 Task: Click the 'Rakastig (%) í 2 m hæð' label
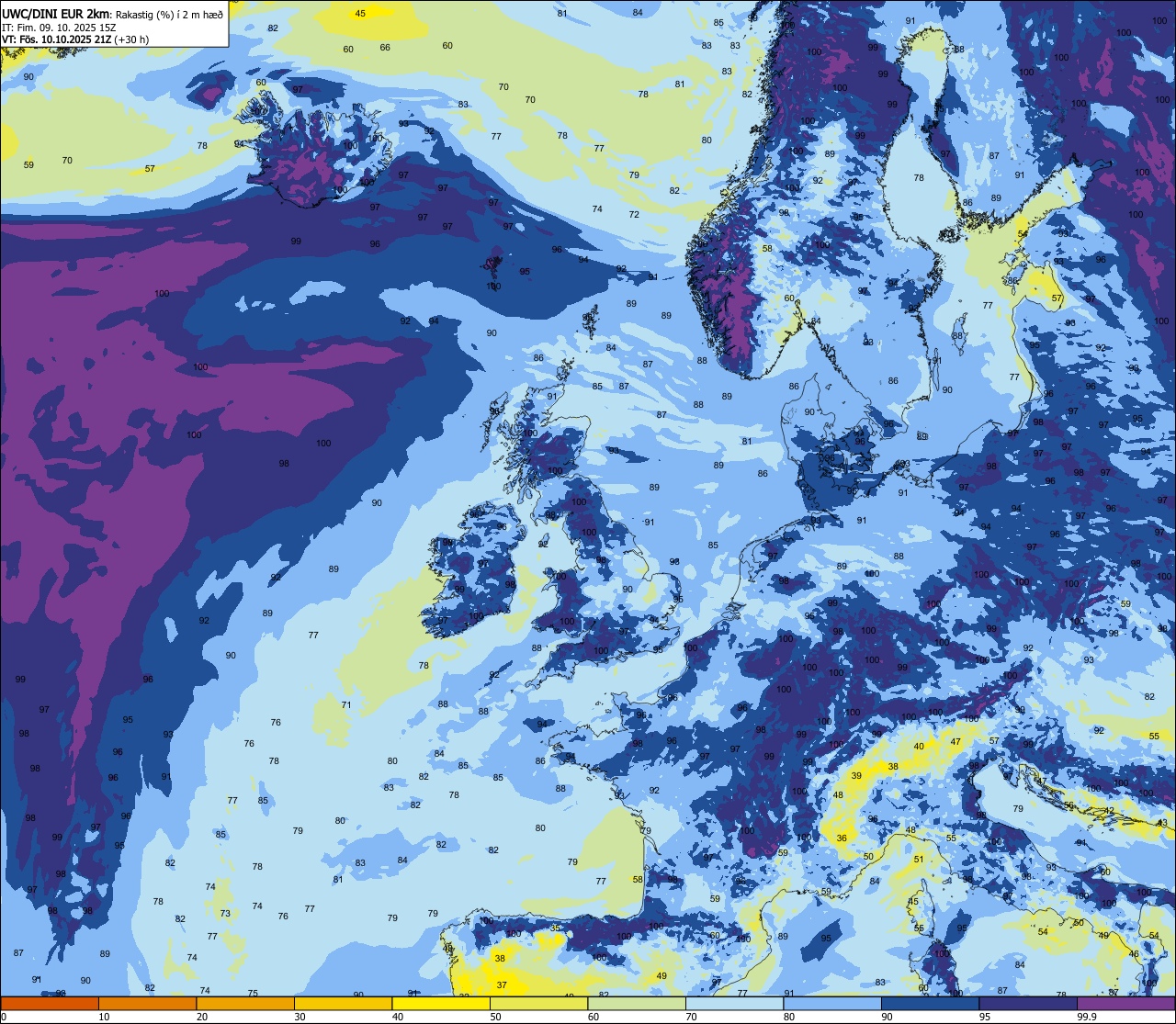[x=169, y=15]
